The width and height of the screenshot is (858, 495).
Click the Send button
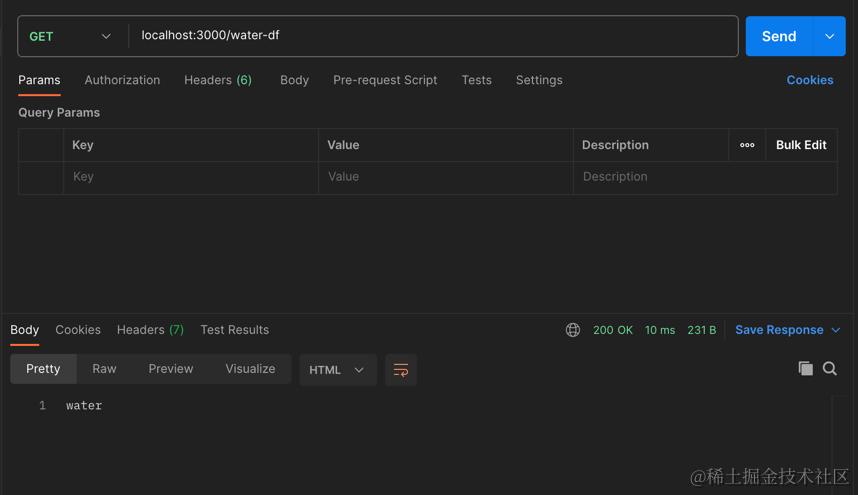pos(779,36)
